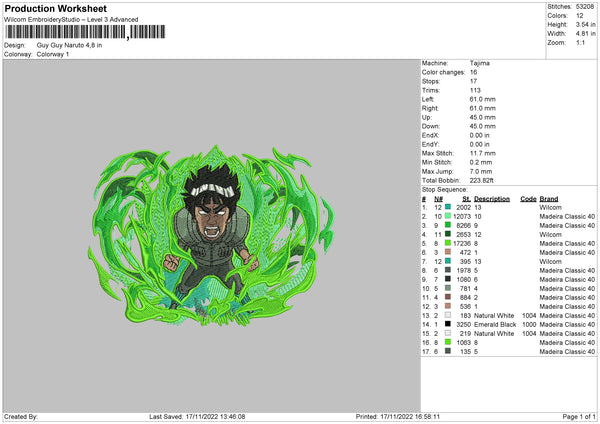Click the stitches count '53208'
This screenshot has height=424, width=600.
point(585,7)
